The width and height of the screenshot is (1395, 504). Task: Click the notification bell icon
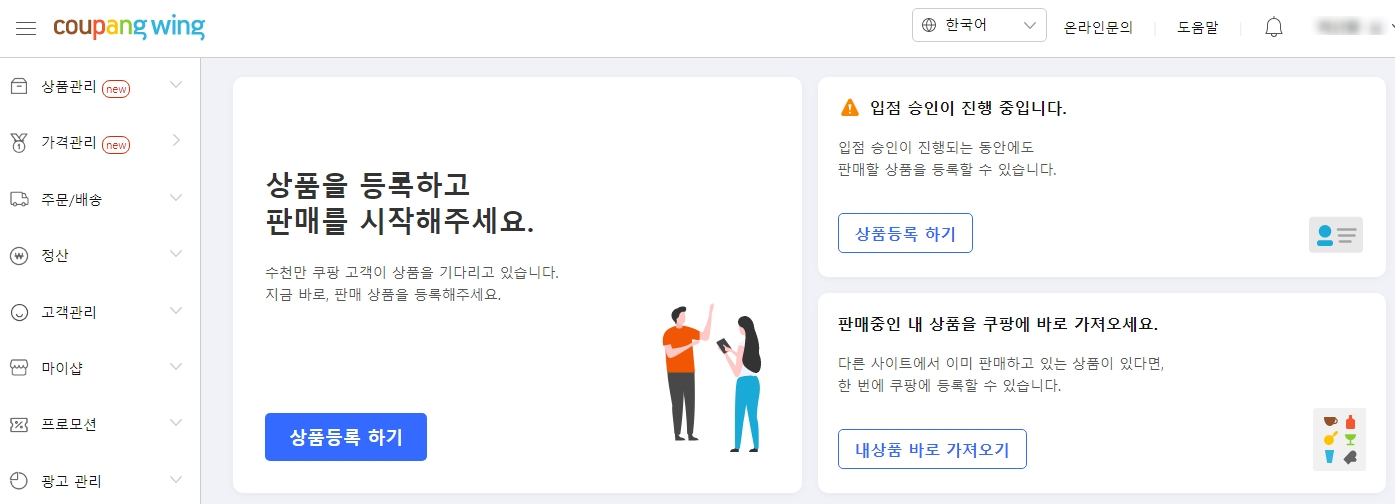1274,27
